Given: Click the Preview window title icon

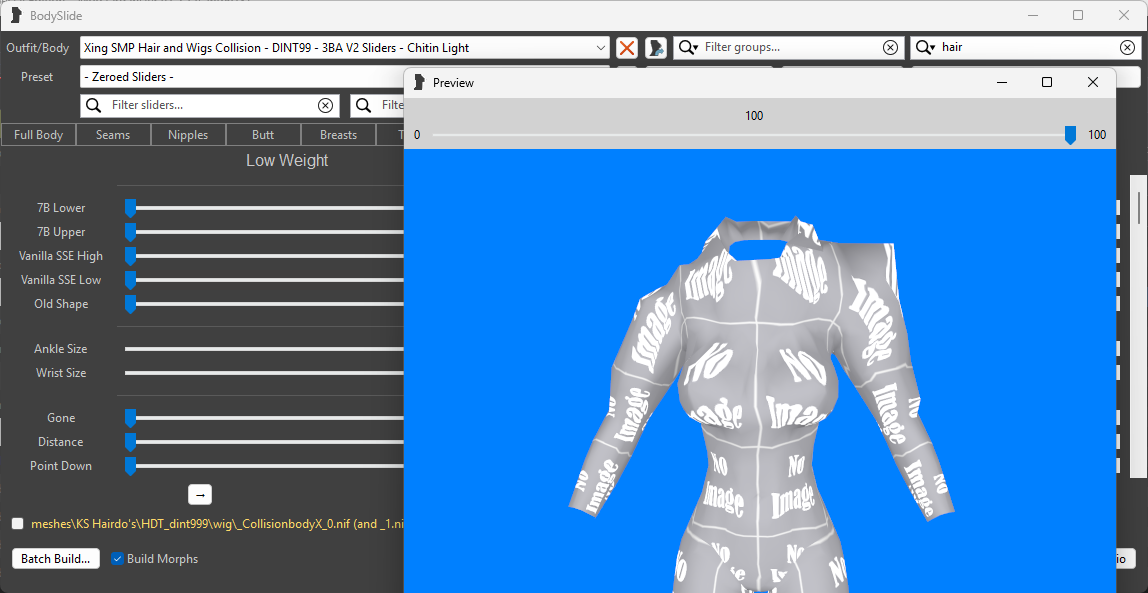Looking at the screenshot, I should pos(420,83).
